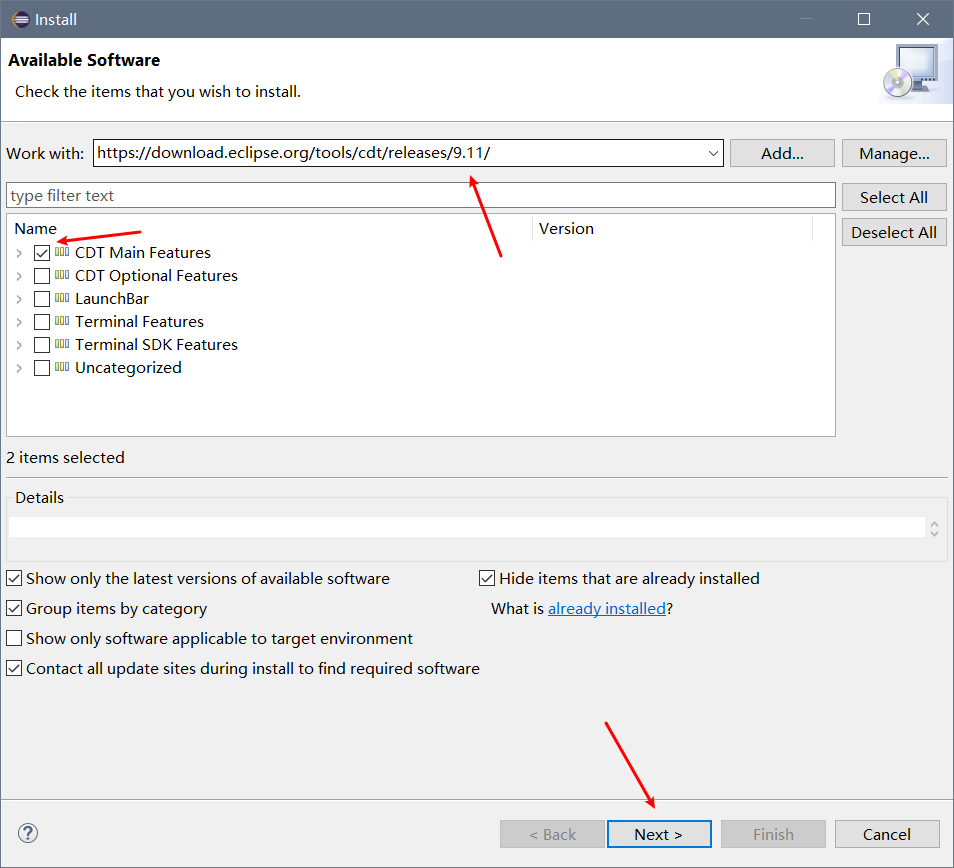Select the Terminal Features row label
Screen dimensions: 954x868
pyautogui.click(x=139, y=322)
